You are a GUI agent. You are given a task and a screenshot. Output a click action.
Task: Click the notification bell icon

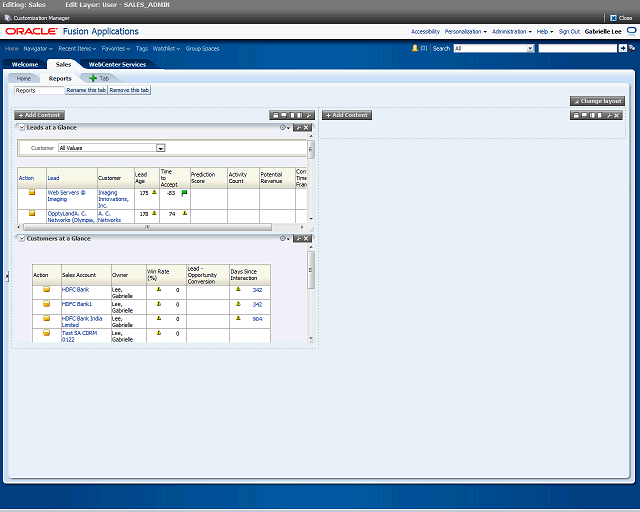point(415,48)
